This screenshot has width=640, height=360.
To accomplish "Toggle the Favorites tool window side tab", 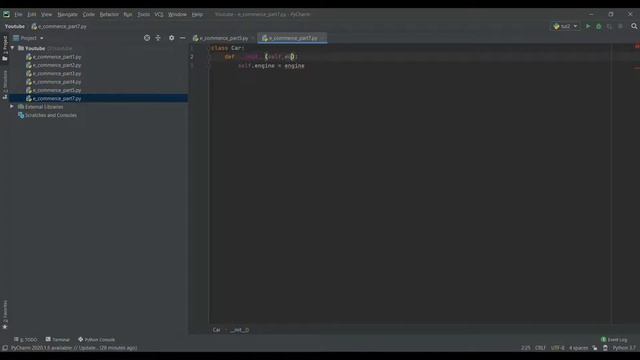I will coord(5,315).
